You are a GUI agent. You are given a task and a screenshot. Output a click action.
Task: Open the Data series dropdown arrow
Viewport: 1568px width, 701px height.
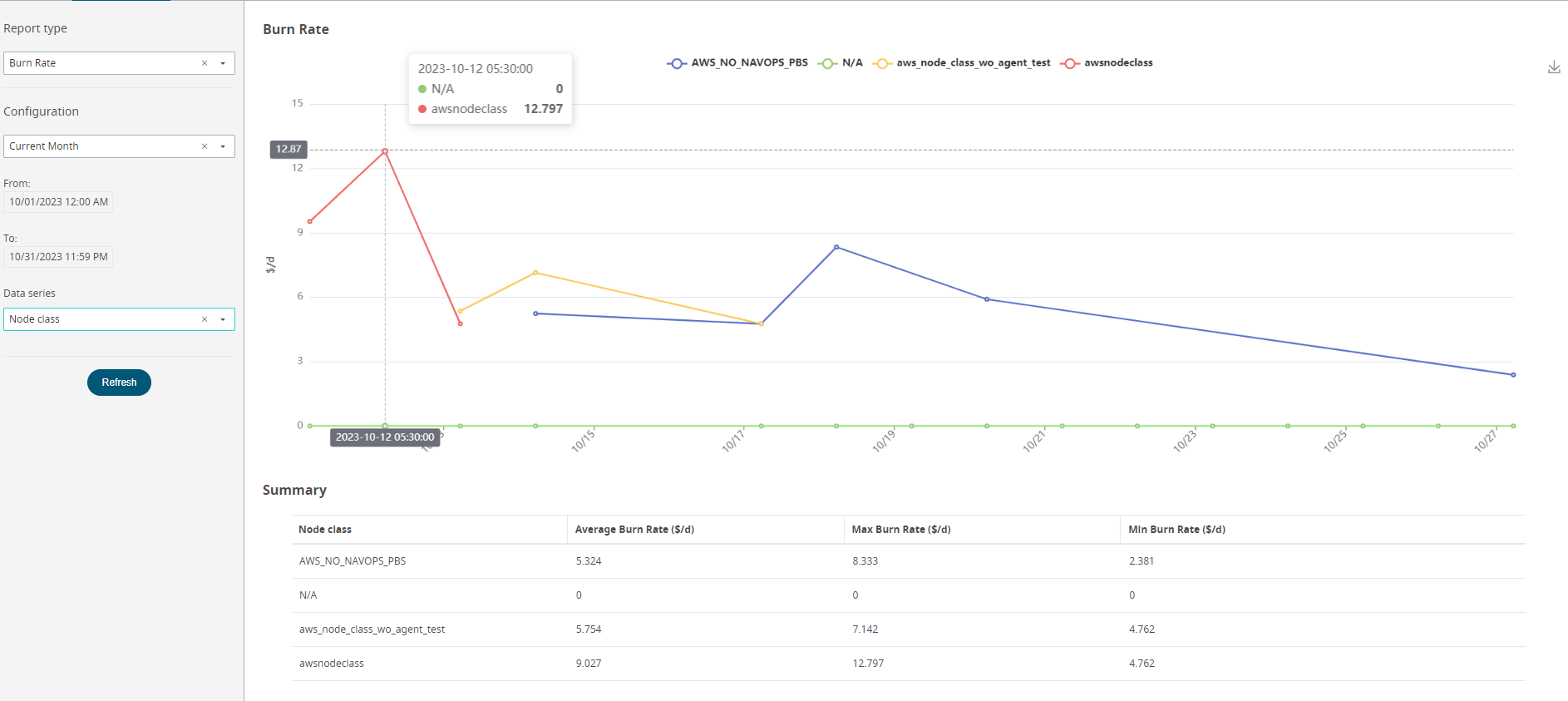tap(223, 319)
